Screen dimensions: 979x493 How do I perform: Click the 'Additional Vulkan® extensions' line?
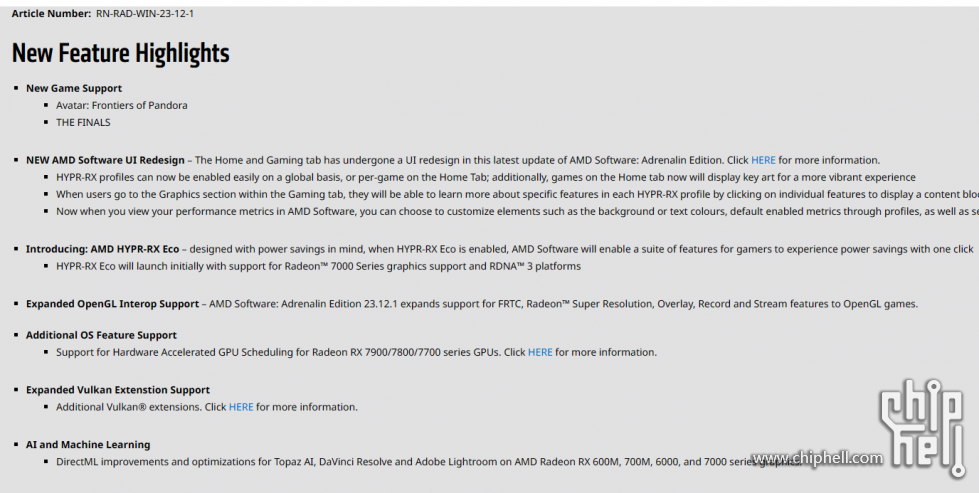pos(207,408)
